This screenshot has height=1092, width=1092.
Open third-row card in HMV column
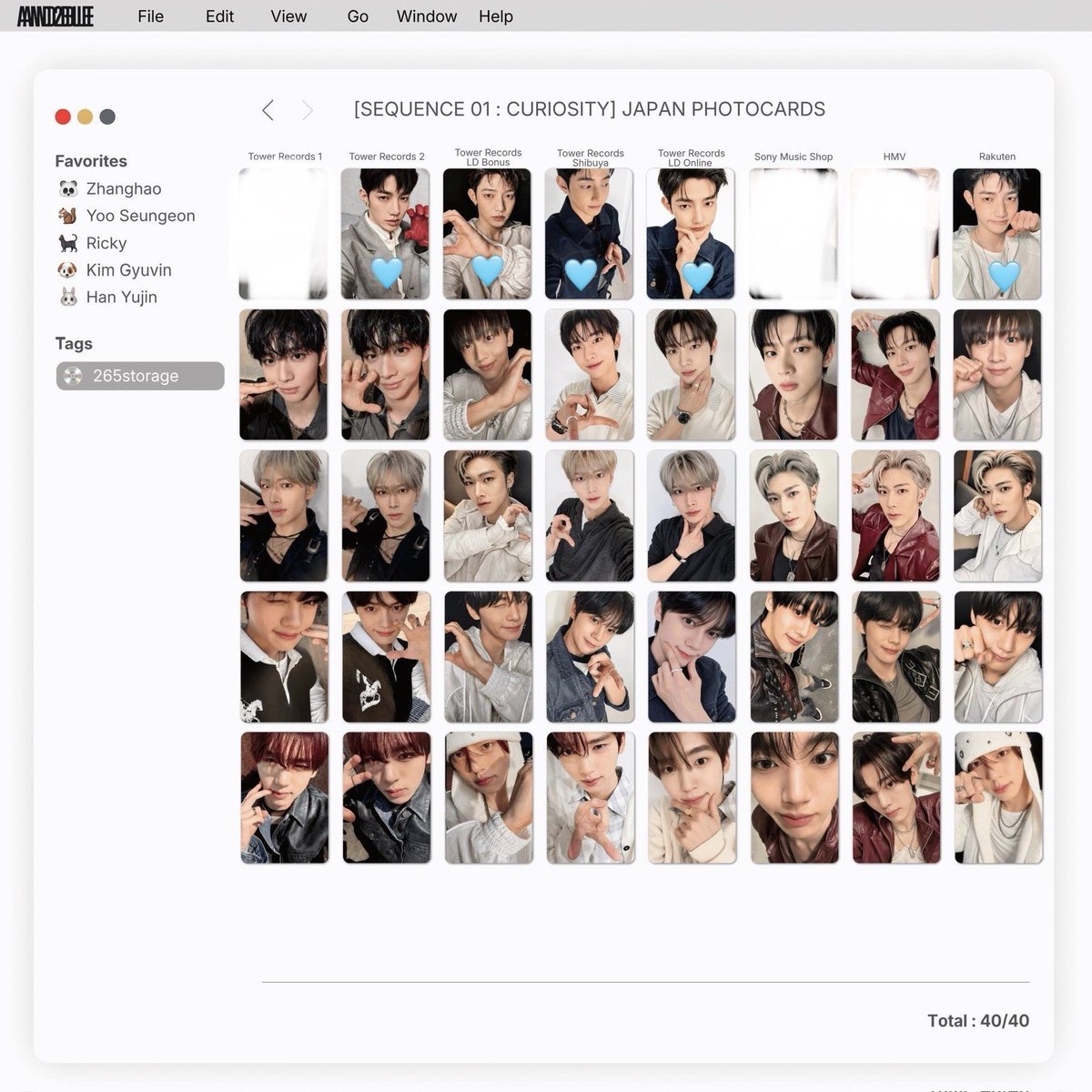pos(895,516)
